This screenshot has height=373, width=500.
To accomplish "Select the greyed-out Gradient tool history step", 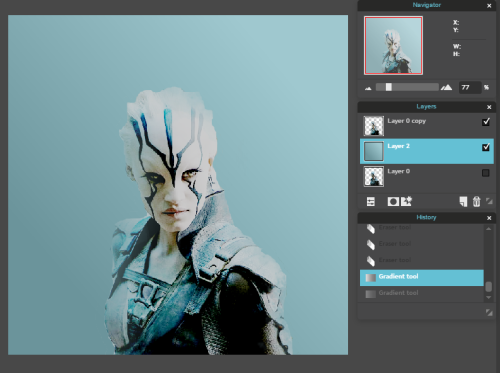I will (x=422, y=294).
